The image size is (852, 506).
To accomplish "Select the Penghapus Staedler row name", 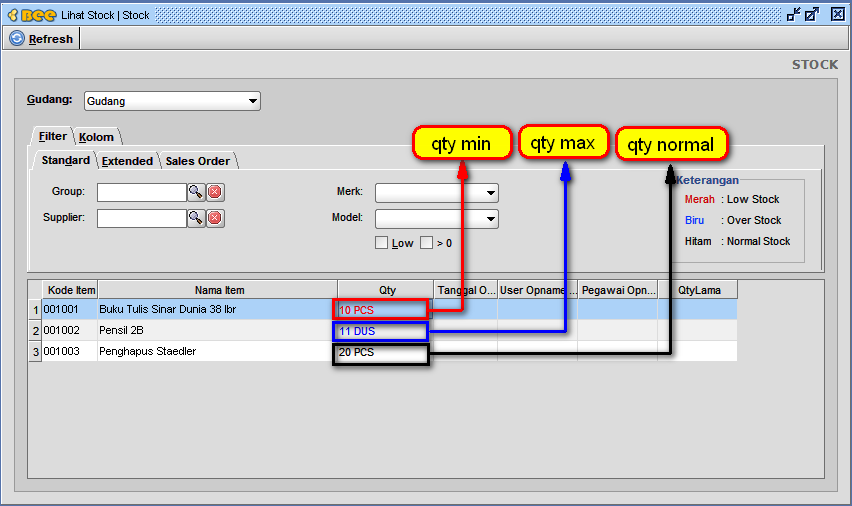I will [x=217, y=352].
